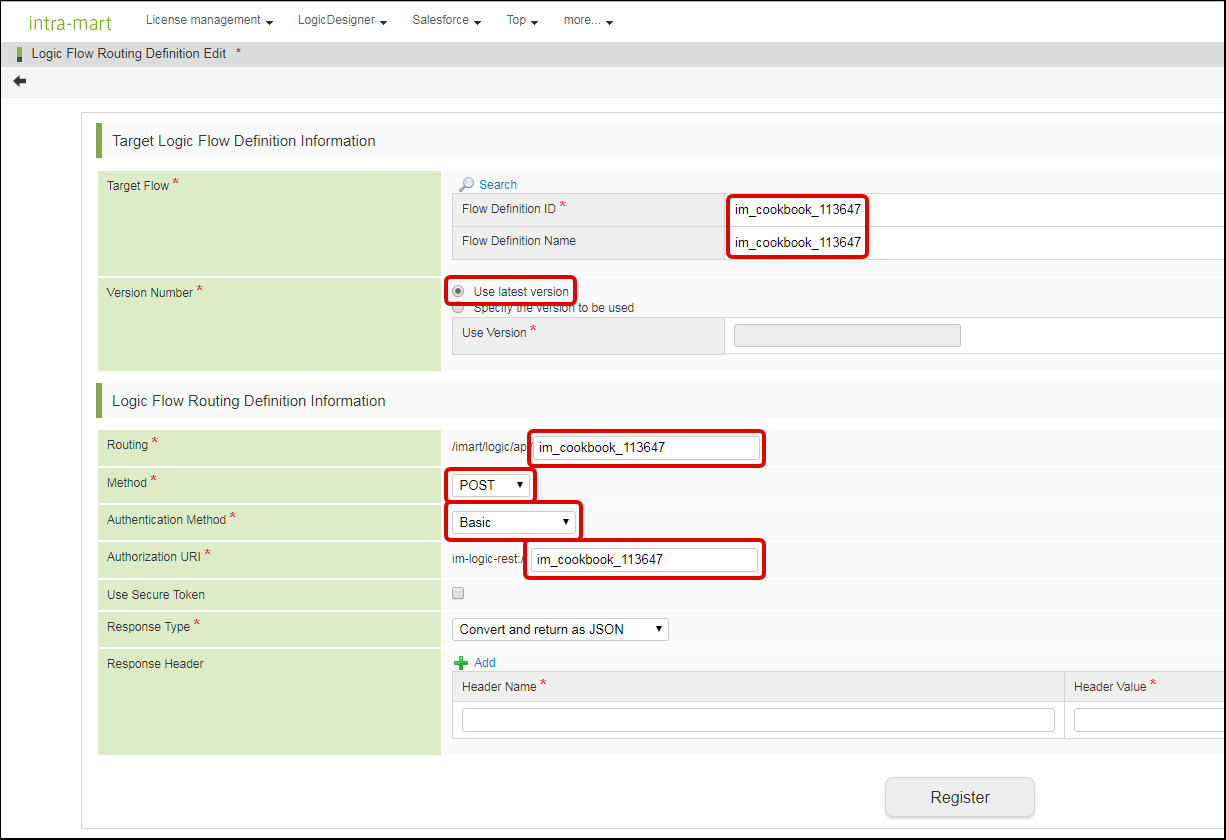Select the Use latest version radio button

click(x=458, y=291)
